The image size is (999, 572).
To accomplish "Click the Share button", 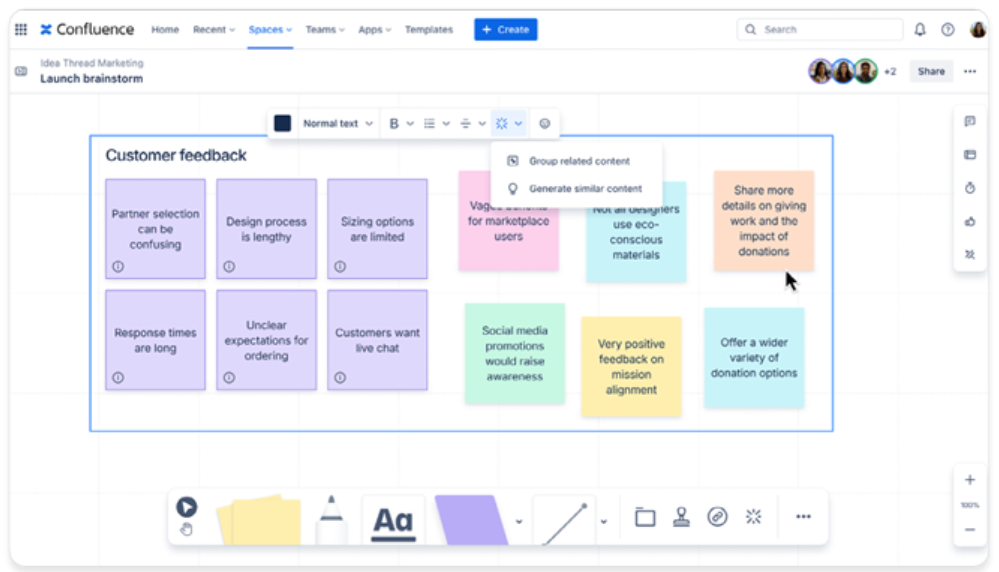I will pyautogui.click(x=930, y=72).
